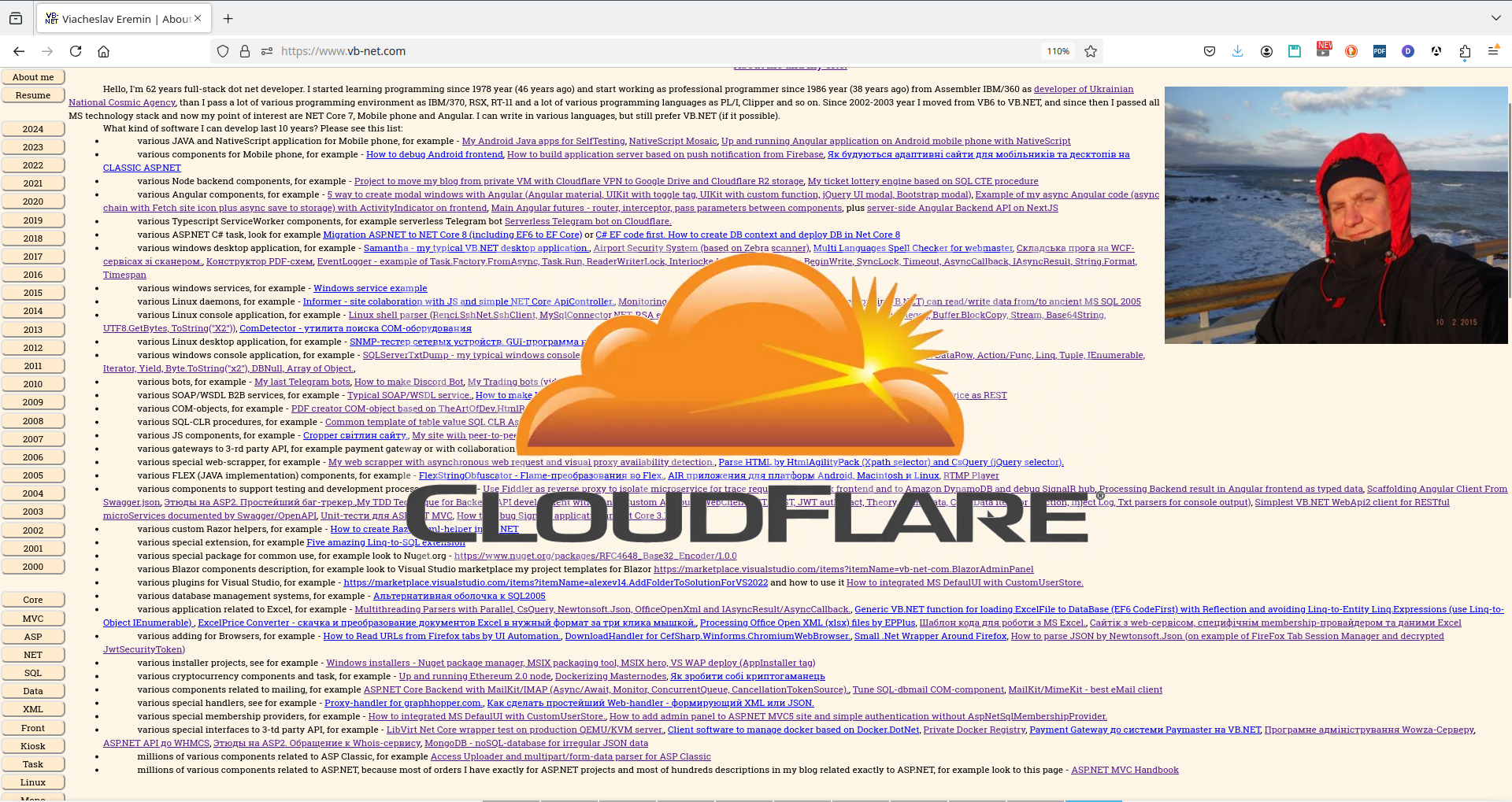Follow the 'National Cosmic Agency' link
The image size is (1512, 802).
coord(122,102)
